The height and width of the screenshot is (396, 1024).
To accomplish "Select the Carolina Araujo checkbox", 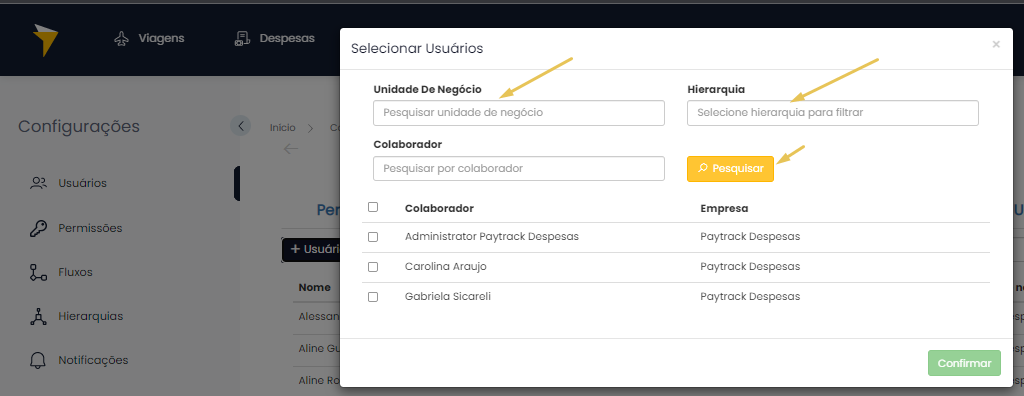I will (x=373, y=267).
